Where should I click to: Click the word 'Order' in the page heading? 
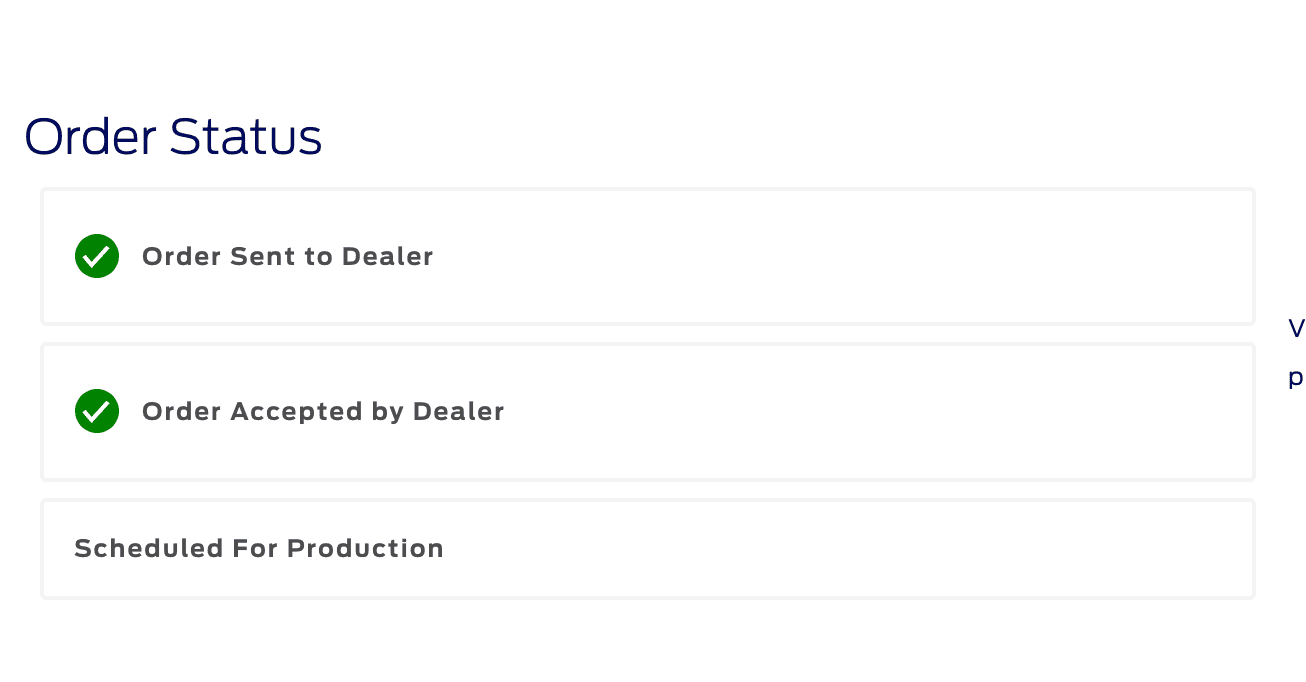90,137
